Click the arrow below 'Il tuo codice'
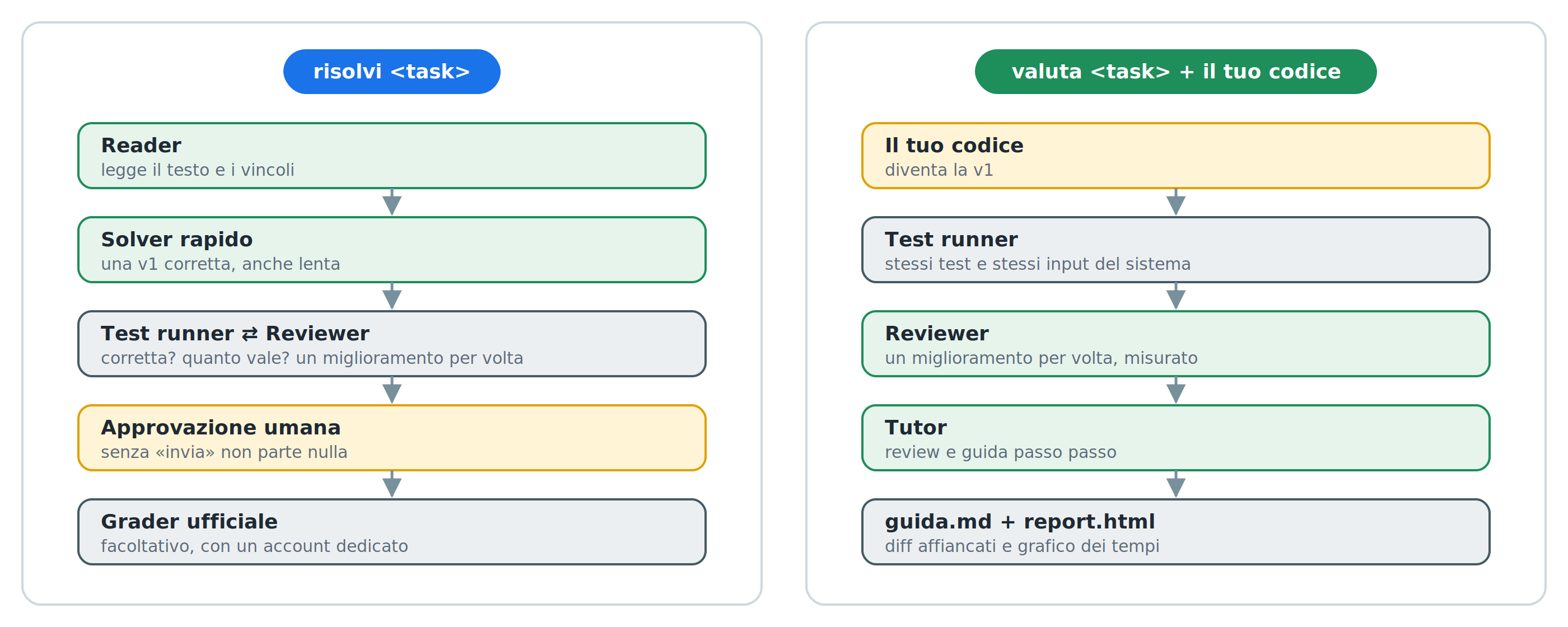The height and width of the screenshot is (627, 1568). click(1175, 202)
